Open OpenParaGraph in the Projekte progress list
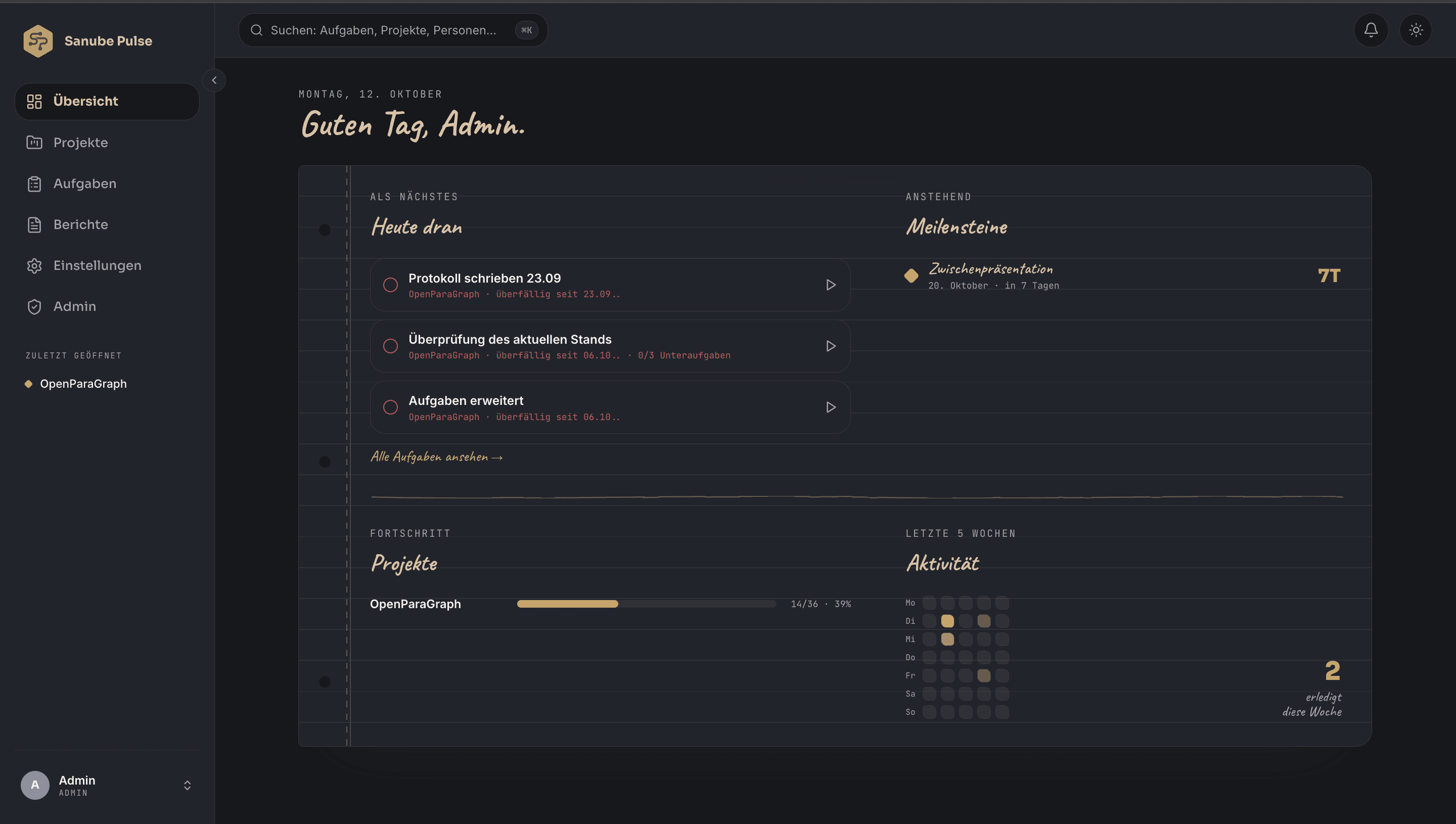1456x824 pixels. 416,604
